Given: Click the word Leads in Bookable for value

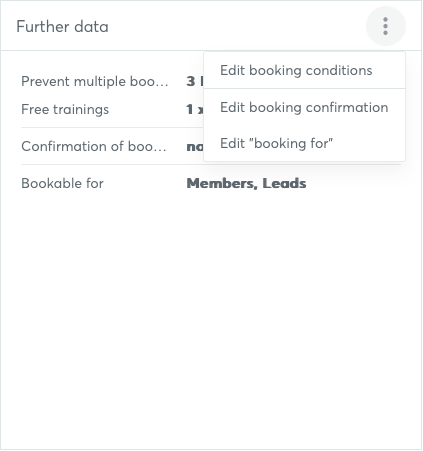Looking at the screenshot, I should [x=284, y=183].
